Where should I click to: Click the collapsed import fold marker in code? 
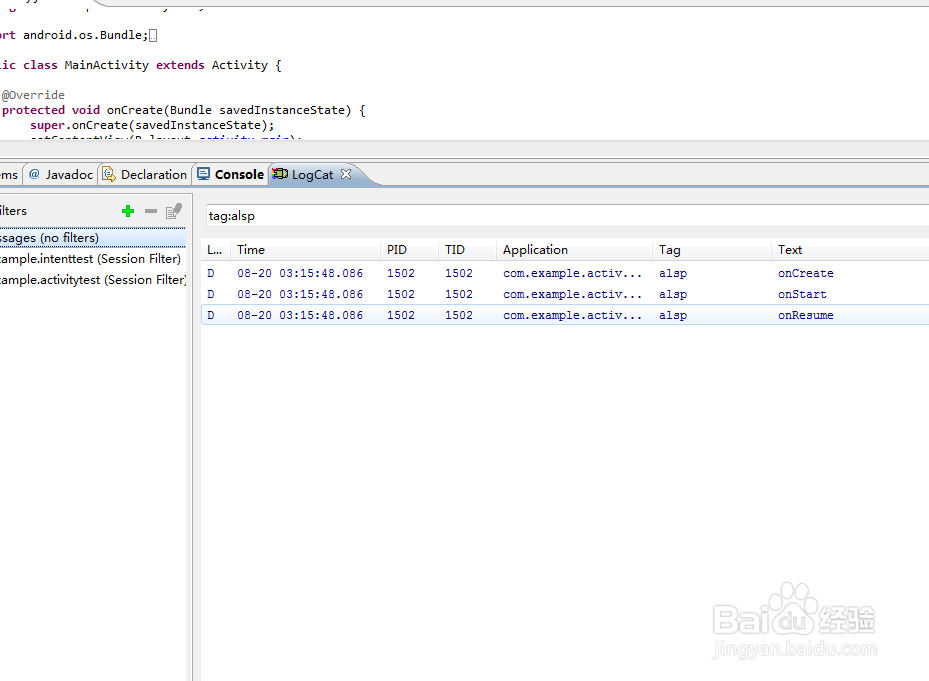coord(153,36)
